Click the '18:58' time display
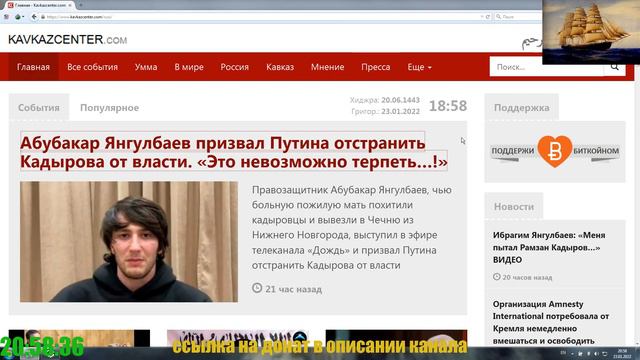The width and height of the screenshot is (640, 360). tap(448, 106)
